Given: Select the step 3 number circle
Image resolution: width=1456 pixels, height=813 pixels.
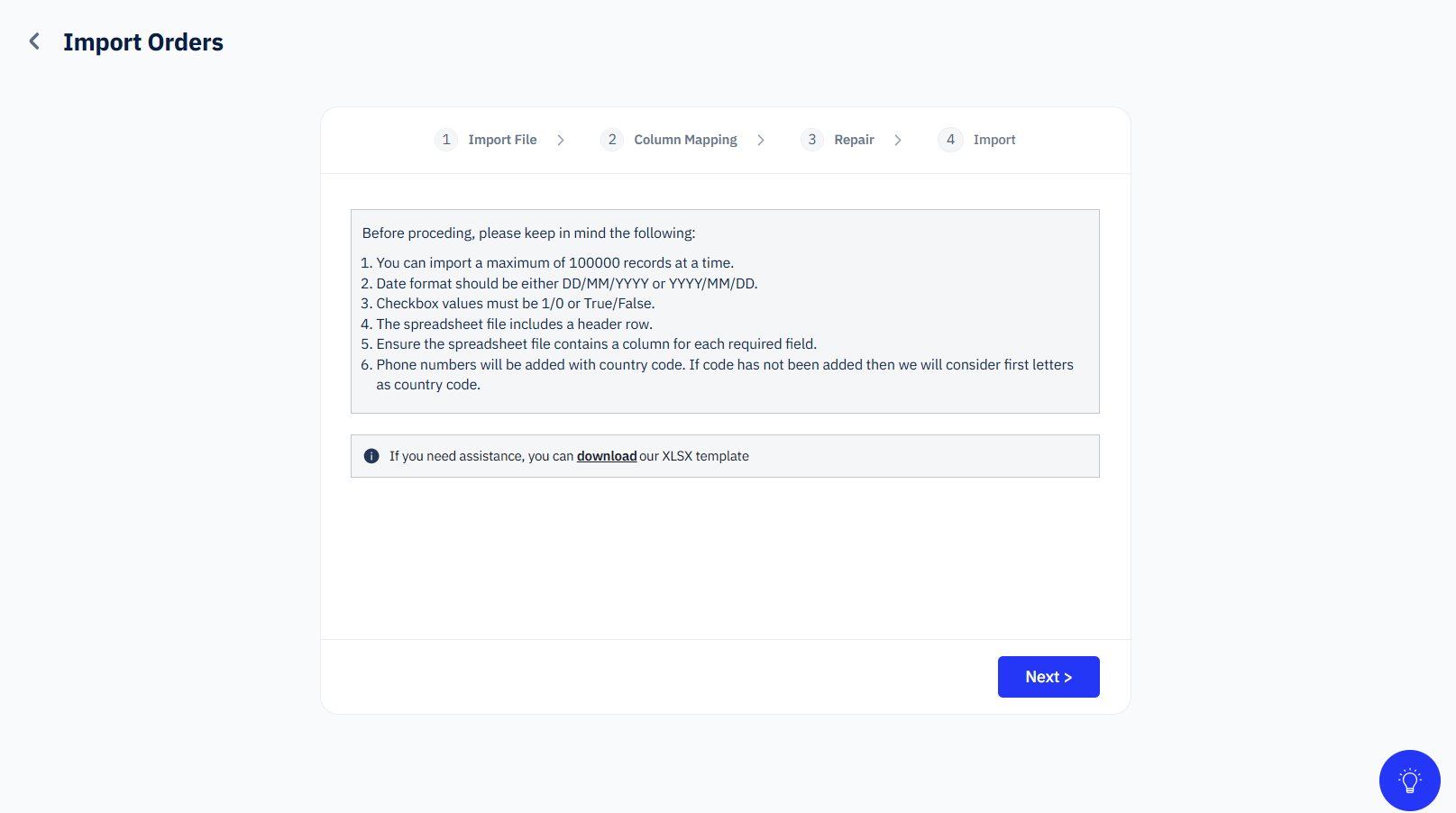Looking at the screenshot, I should (x=812, y=140).
